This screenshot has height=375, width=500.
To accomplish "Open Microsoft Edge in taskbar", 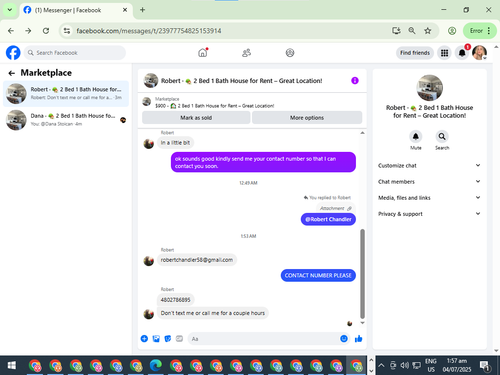I will 156,366.
